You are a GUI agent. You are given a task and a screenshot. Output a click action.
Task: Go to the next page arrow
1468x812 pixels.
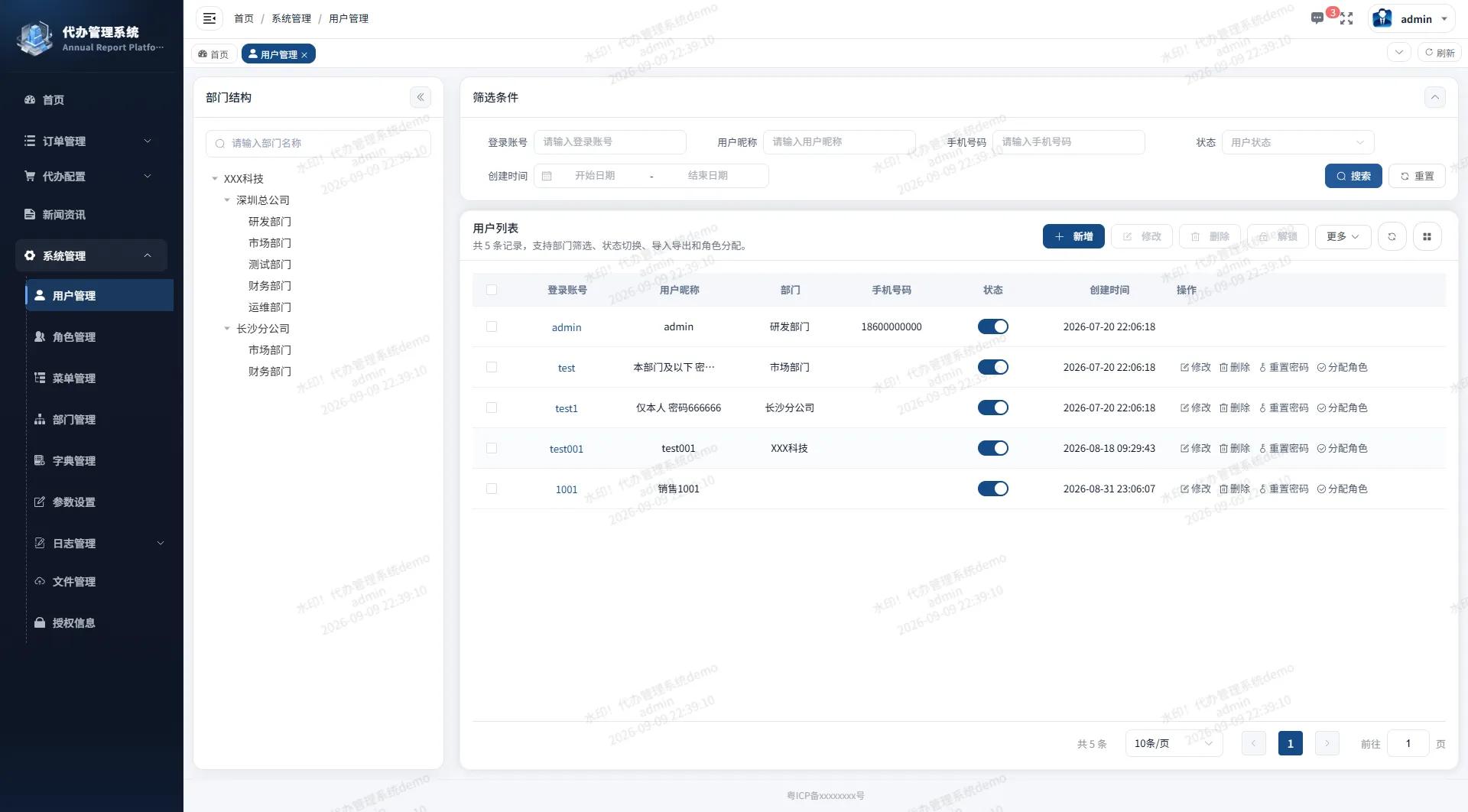click(1327, 743)
